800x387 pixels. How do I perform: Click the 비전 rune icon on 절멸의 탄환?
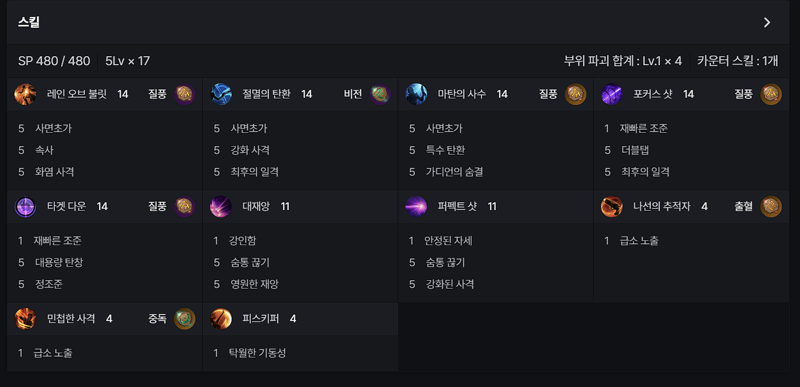tap(380, 94)
